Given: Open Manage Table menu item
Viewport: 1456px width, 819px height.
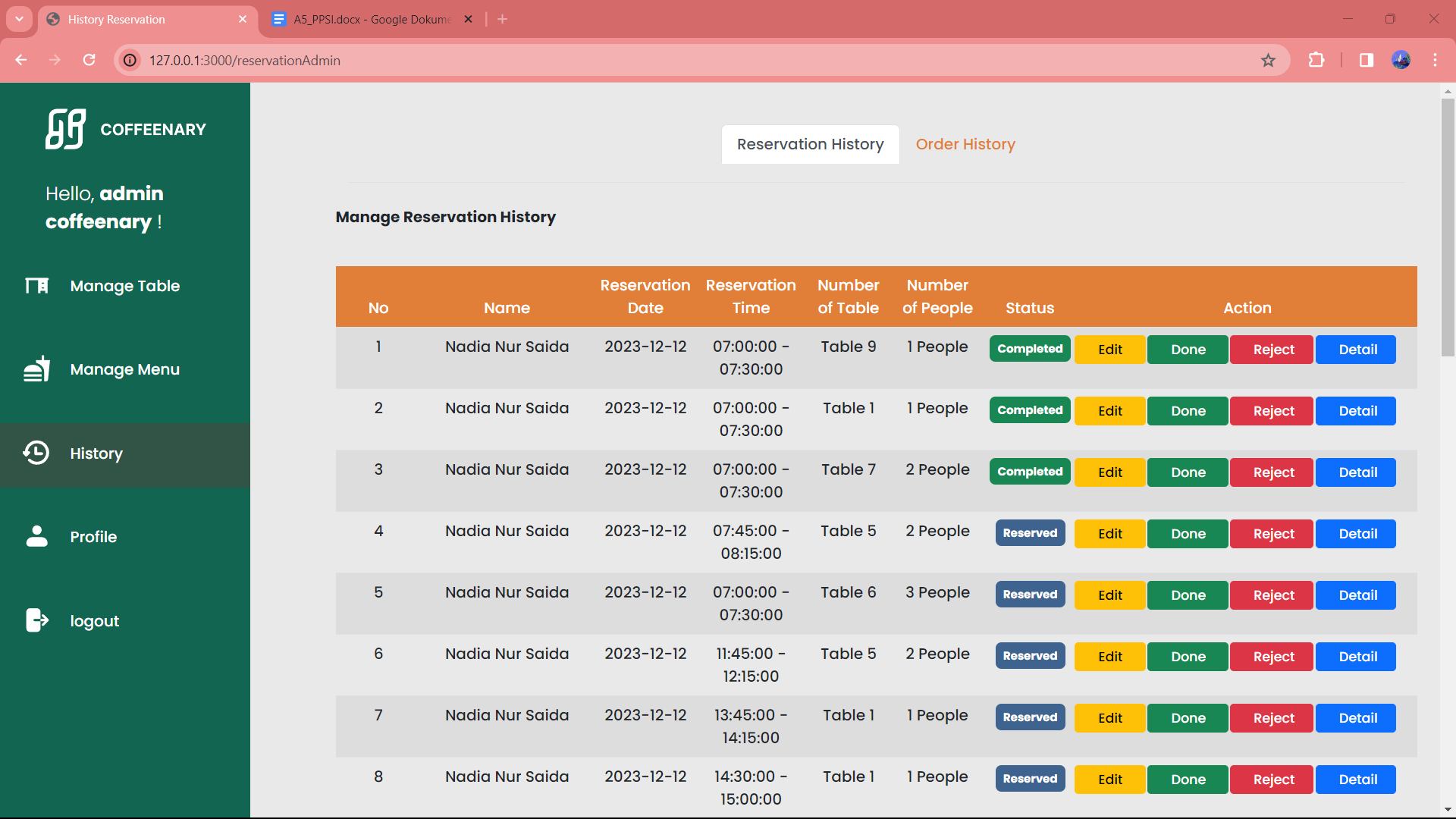Looking at the screenshot, I should 125,286.
